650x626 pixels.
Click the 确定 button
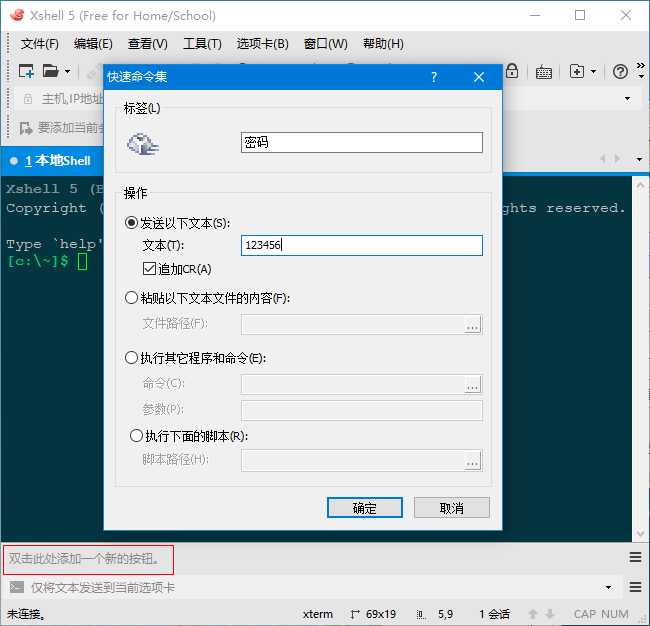pyautogui.click(x=364, y=508)
